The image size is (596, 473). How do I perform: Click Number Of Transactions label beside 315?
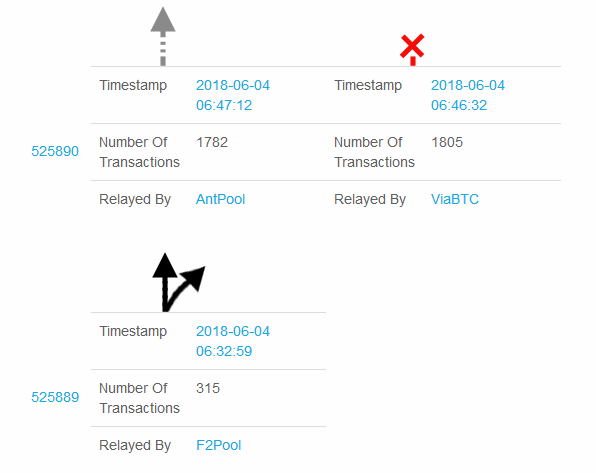139,398
